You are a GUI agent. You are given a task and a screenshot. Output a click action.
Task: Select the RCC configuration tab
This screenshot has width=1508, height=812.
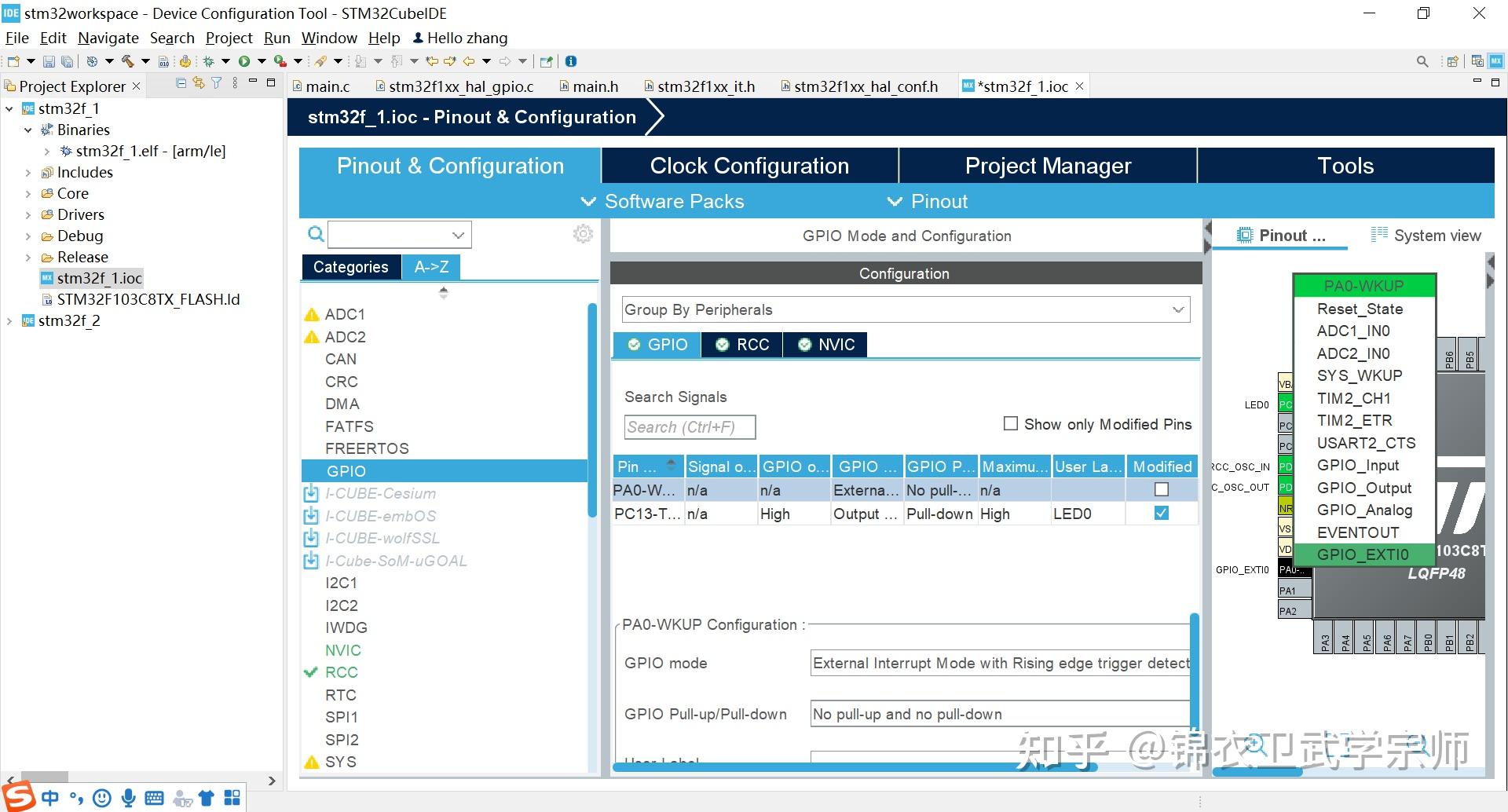coord(742,345)
